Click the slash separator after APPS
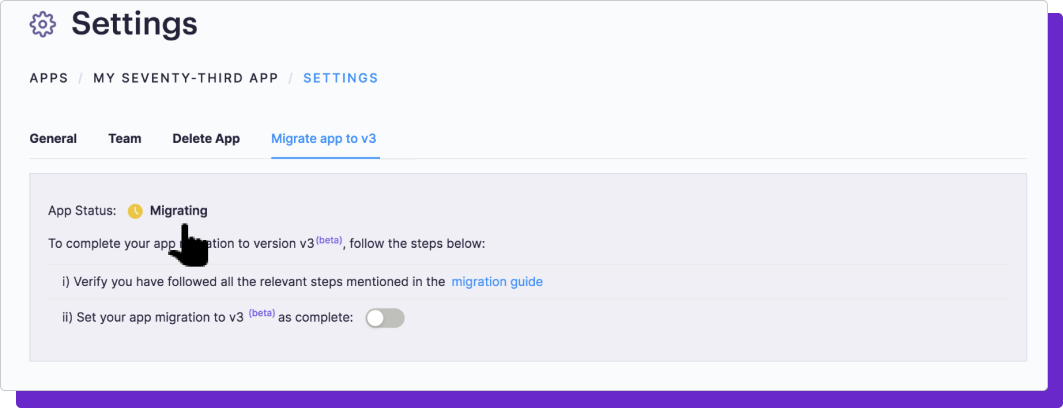 click(81, 78)
